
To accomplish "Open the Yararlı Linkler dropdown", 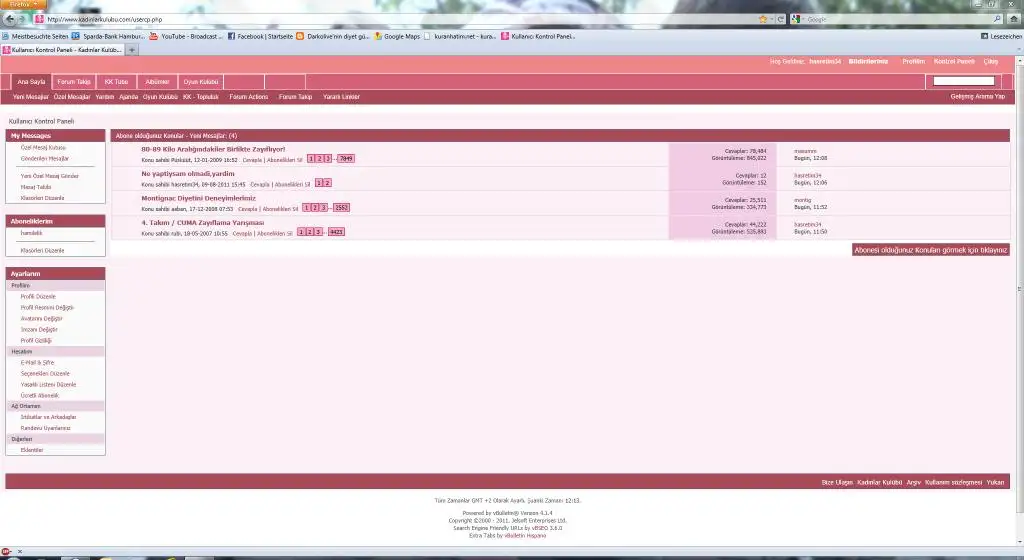I will (341, 97).
